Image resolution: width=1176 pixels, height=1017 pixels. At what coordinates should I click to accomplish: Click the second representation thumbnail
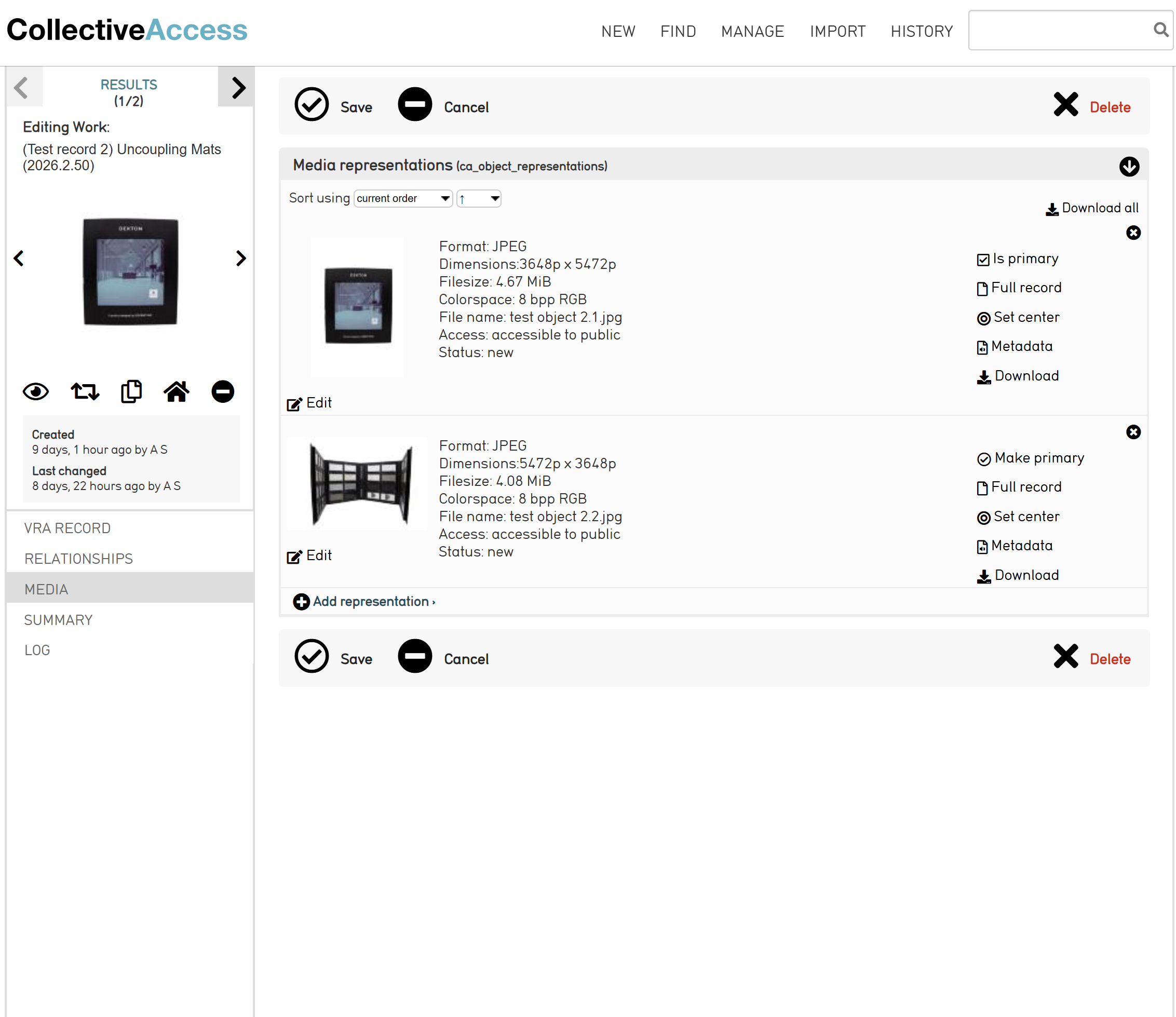pos(357,483)
